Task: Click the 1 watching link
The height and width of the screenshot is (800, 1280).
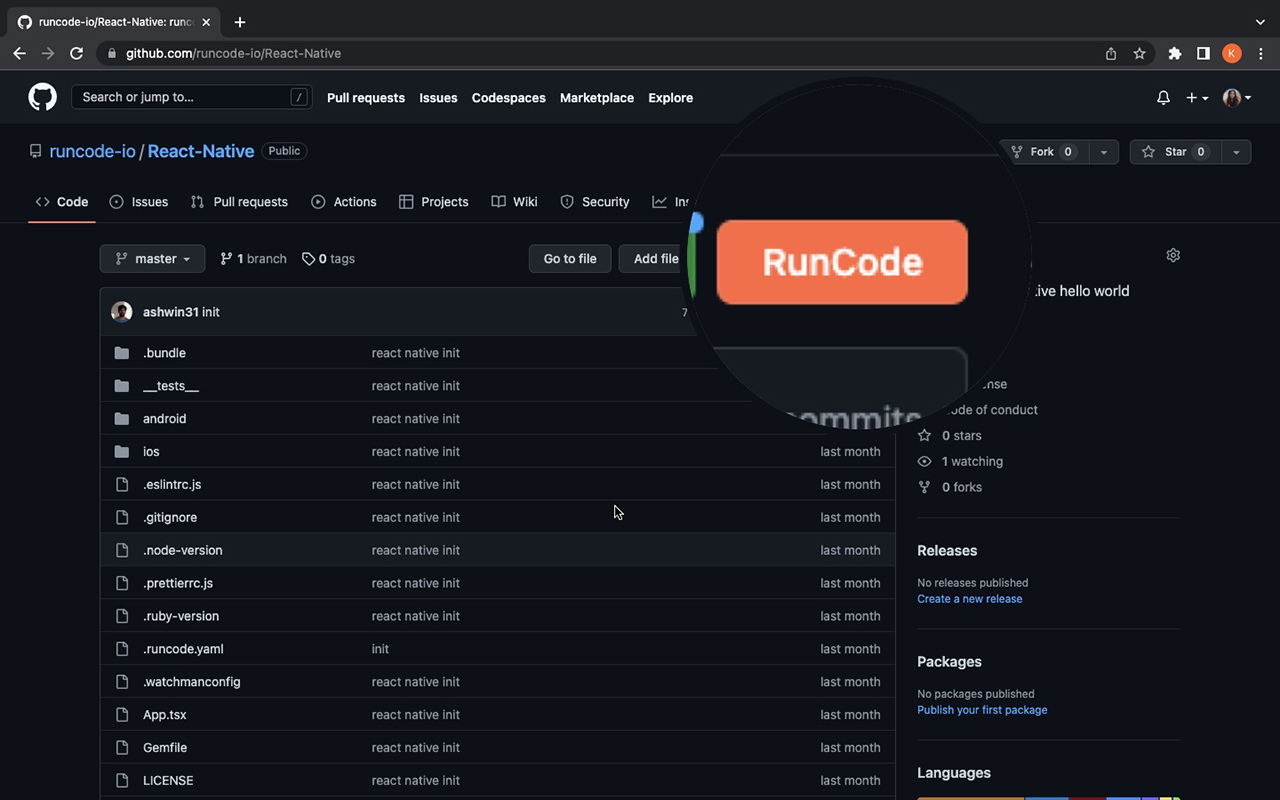Action: coord(960,462)
